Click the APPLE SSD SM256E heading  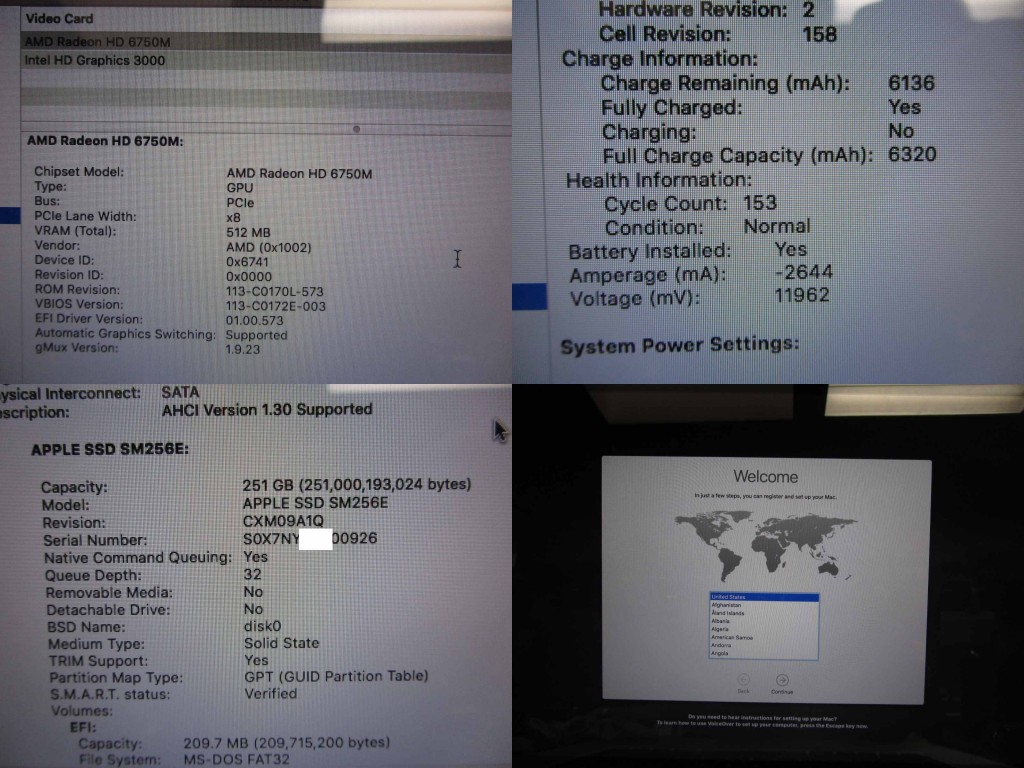click(x=110, y=449)
